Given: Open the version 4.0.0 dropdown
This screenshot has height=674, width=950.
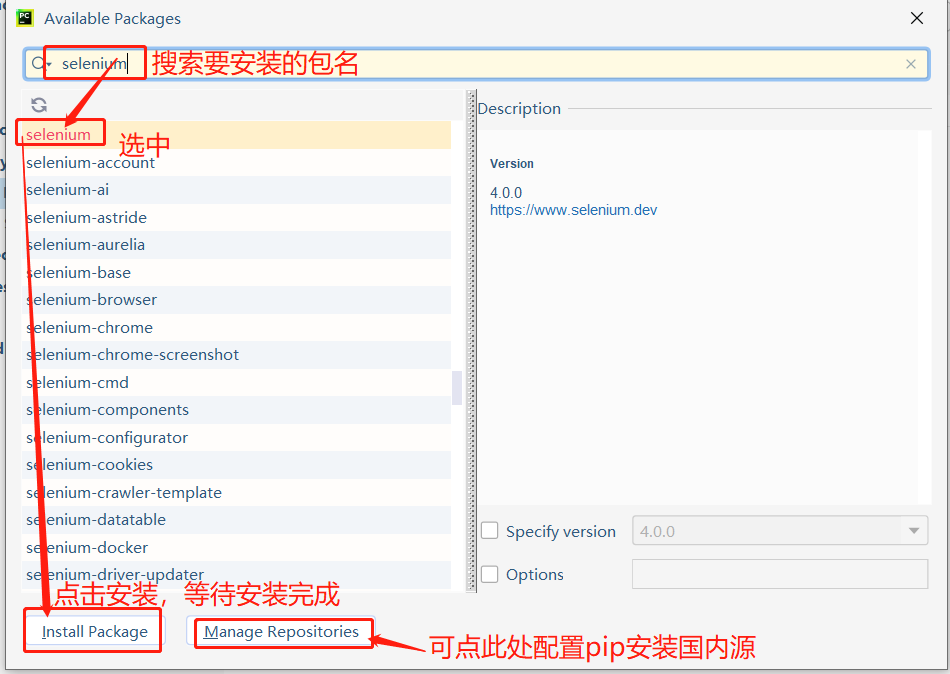Looking at the screenshot, I should pyautogui.click(x=913, y=531).
